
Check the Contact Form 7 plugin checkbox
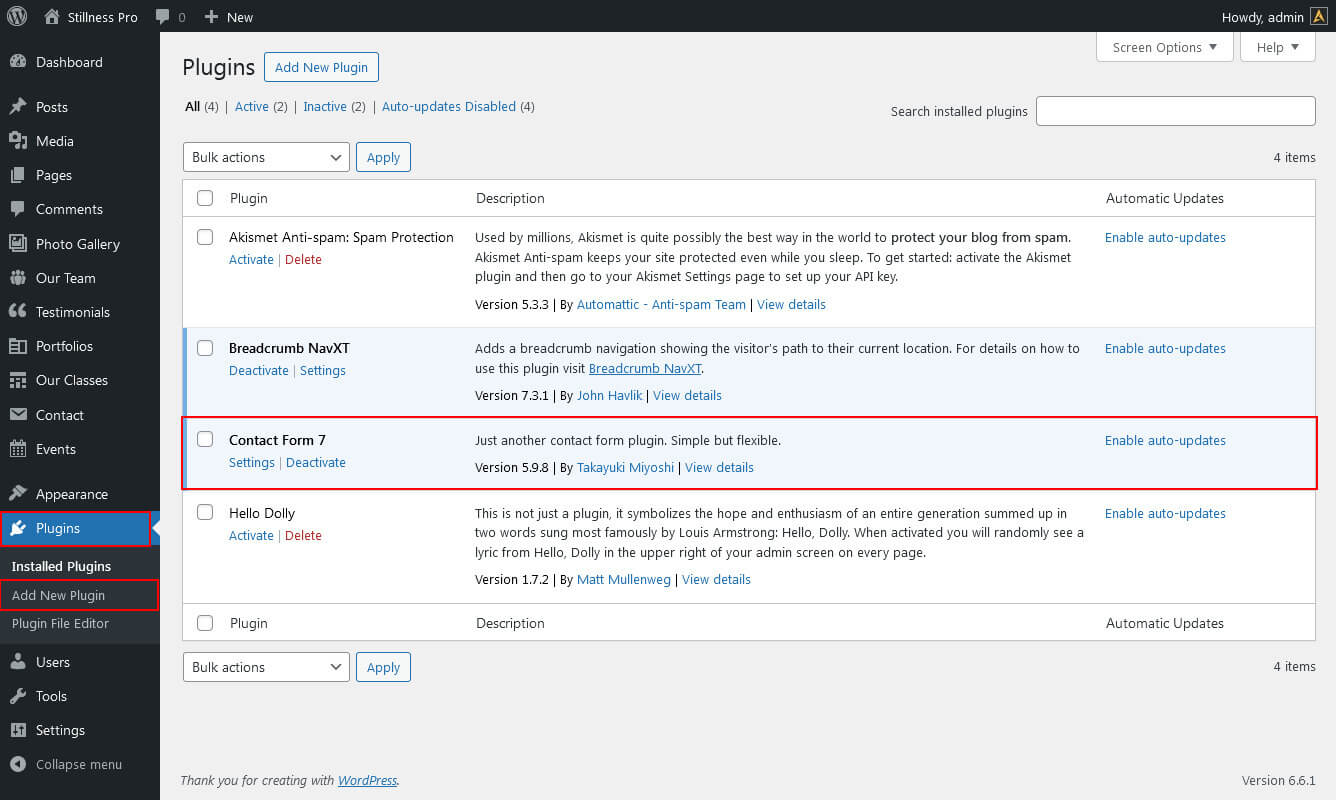click(205, 439)
